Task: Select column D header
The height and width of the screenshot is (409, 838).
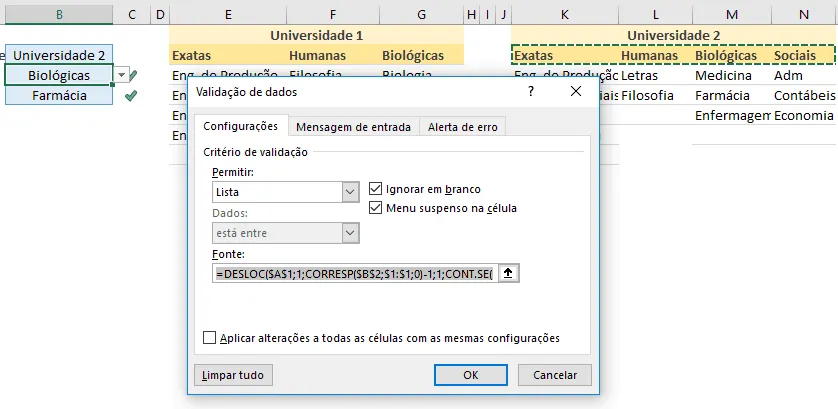Action: click(x=160, y=14)
